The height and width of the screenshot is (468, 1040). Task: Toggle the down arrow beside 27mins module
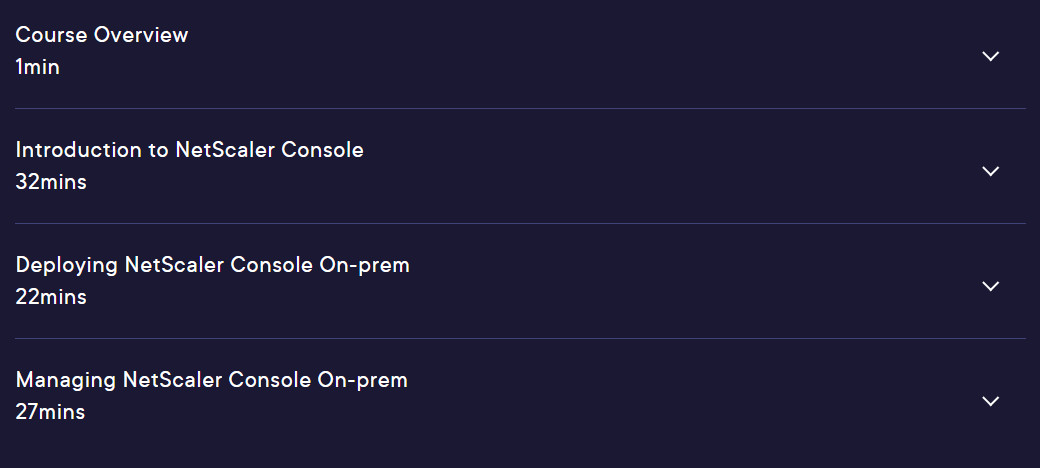(990, 401)
